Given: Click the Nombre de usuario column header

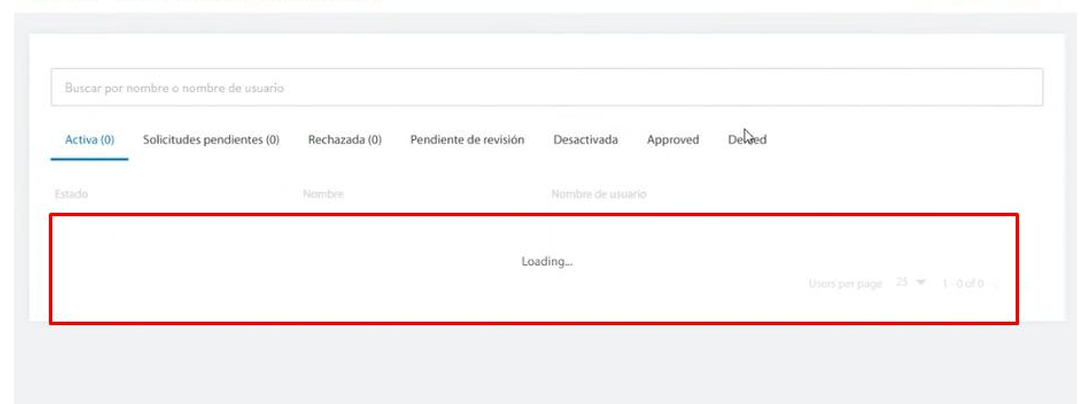Looking at the screenshot, I should click(x=598, y=194).
